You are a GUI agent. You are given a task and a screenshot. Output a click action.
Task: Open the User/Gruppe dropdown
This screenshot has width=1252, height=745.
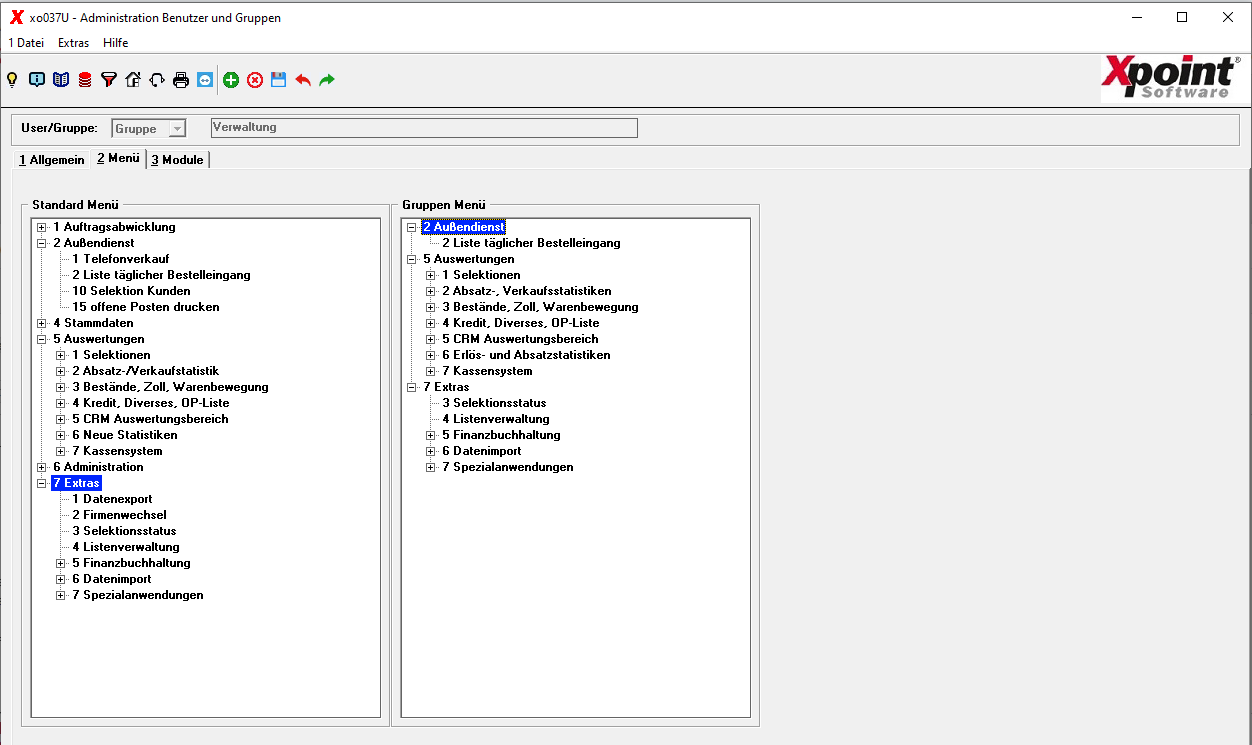pos(177,128)
